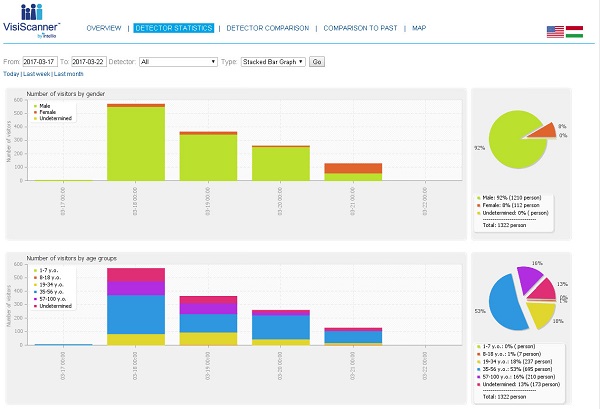Click Female legend swatch in gender chart

(x=36, y=112)
